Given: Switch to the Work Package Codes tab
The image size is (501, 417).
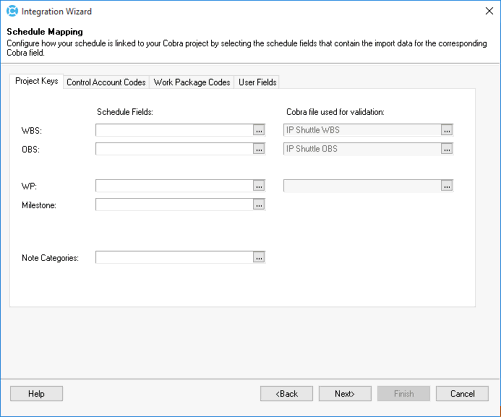Looking at the screenshot, I should [x=192, y=82].
